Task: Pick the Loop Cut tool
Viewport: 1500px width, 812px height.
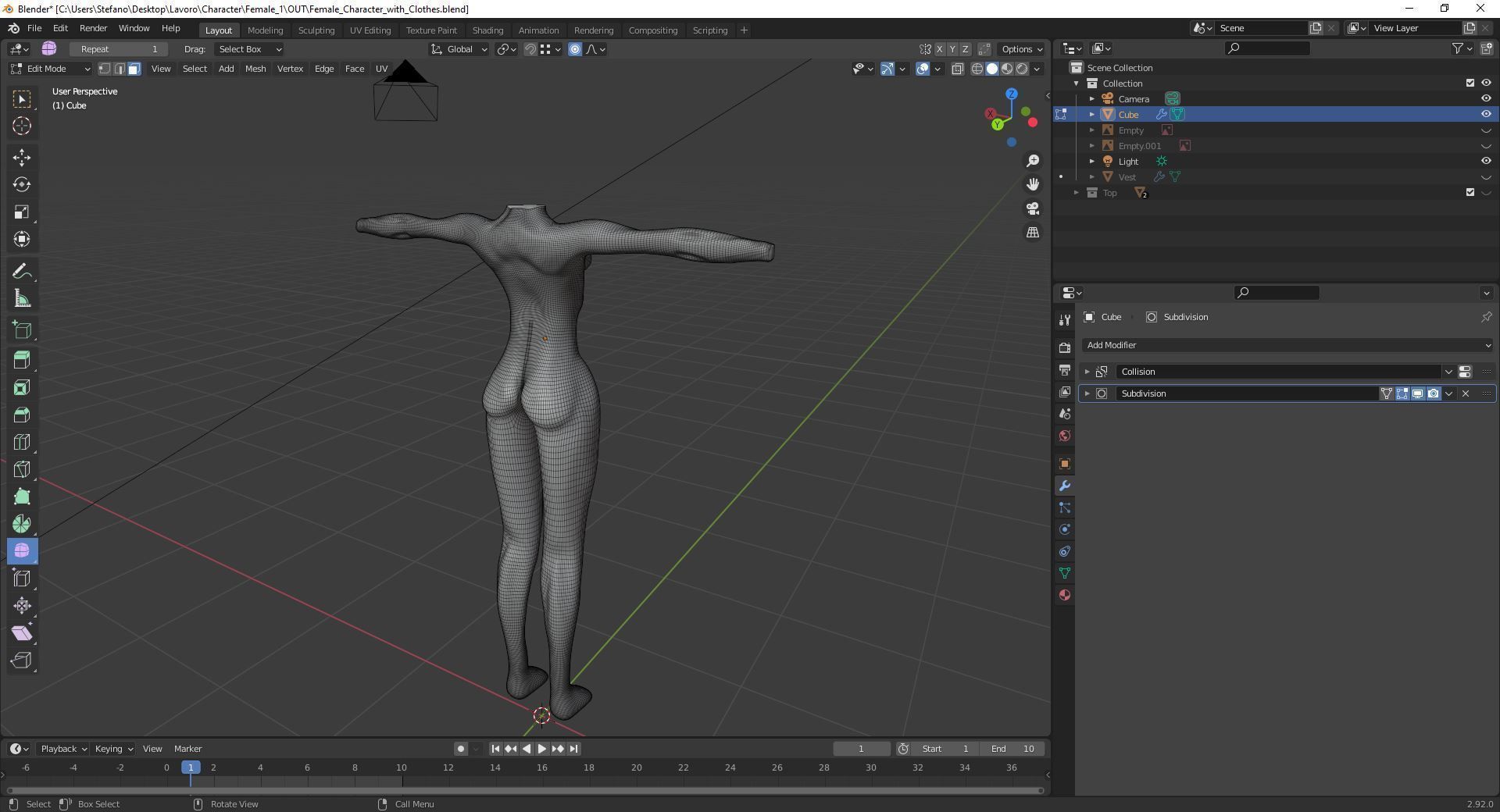Action: click(22, 442)
